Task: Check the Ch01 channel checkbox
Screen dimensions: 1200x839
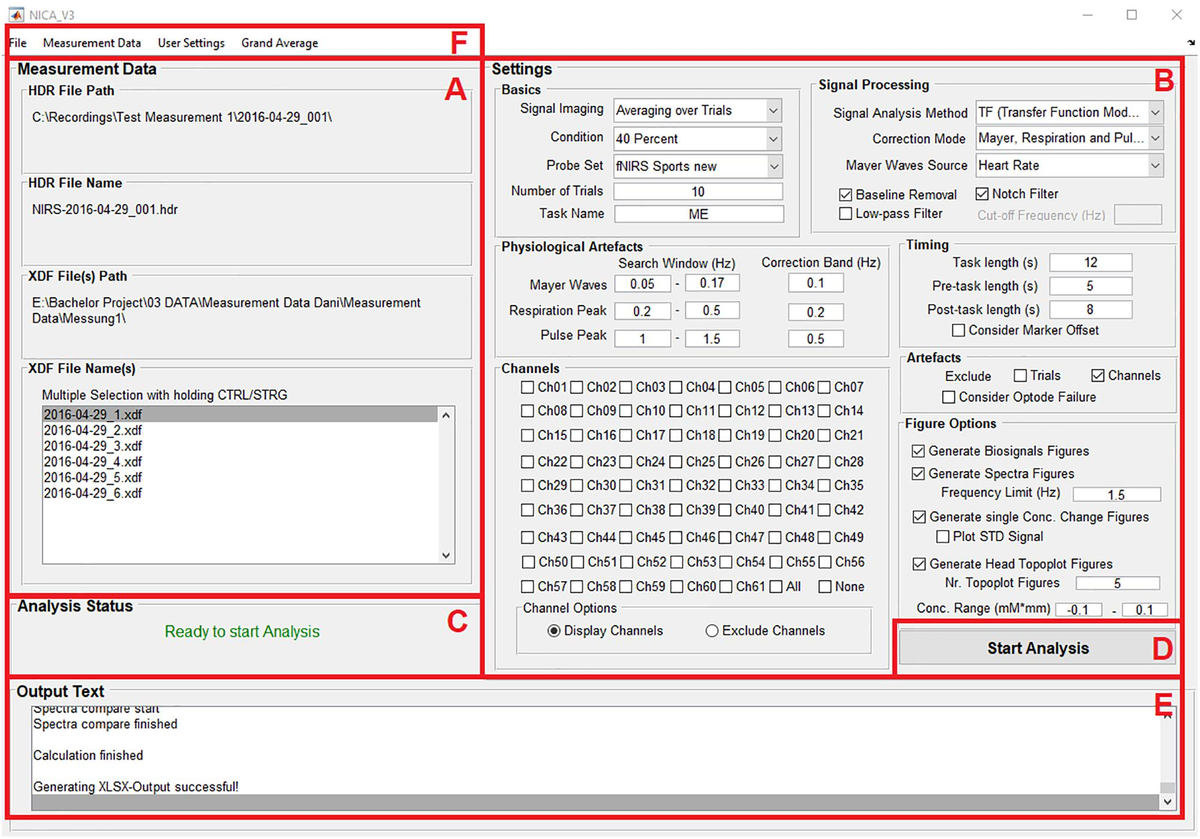Action: click(527, 388)
